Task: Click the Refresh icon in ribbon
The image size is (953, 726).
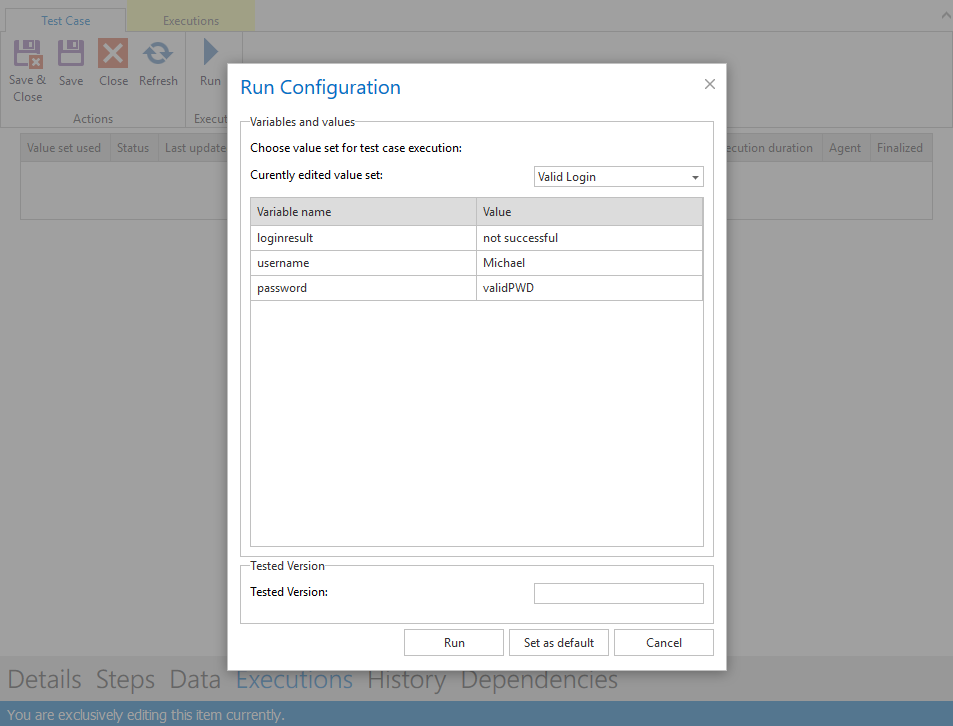Action: point(158,55)
